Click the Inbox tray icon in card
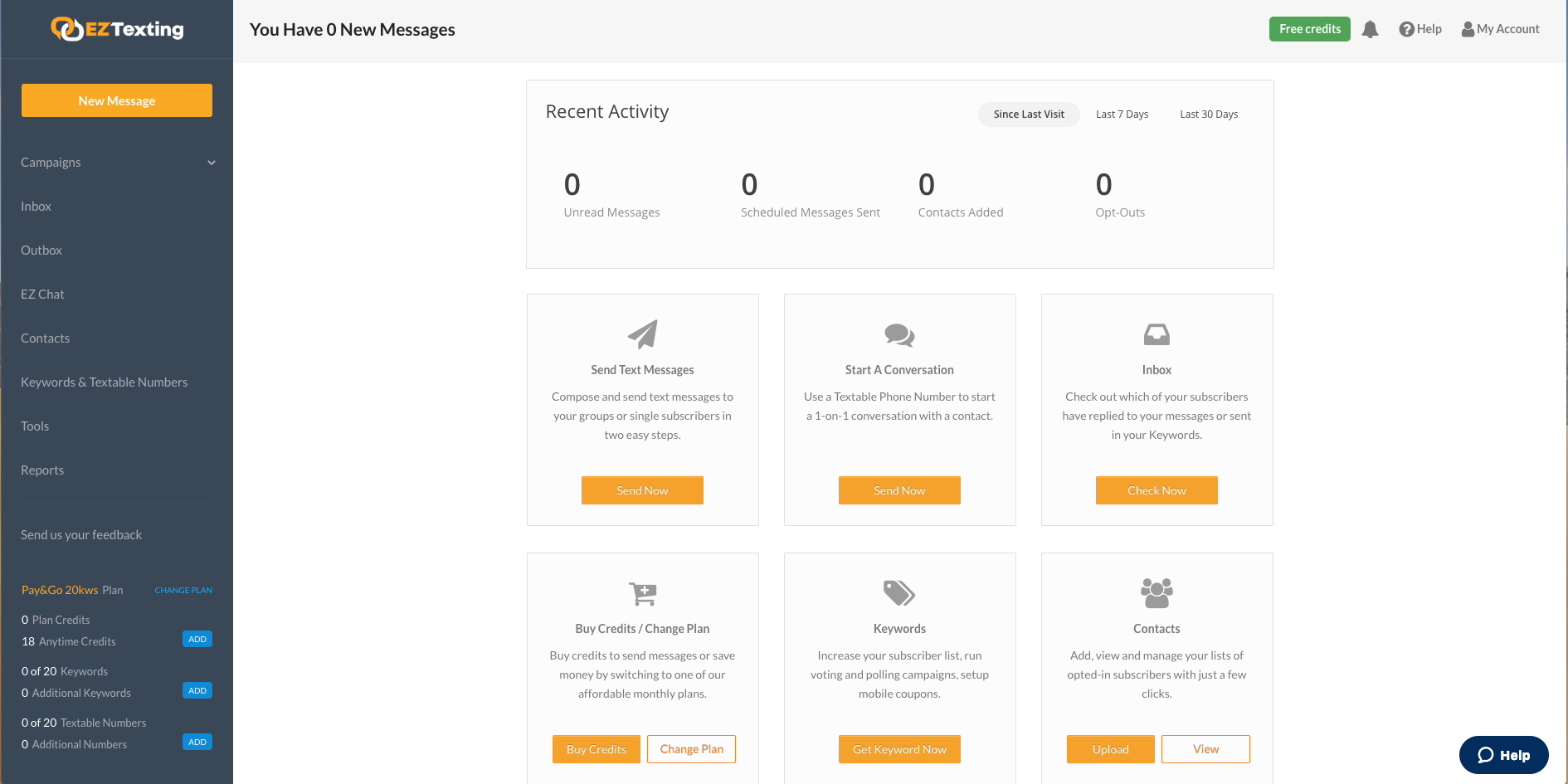1568x784 pixels. point(1157,334)
